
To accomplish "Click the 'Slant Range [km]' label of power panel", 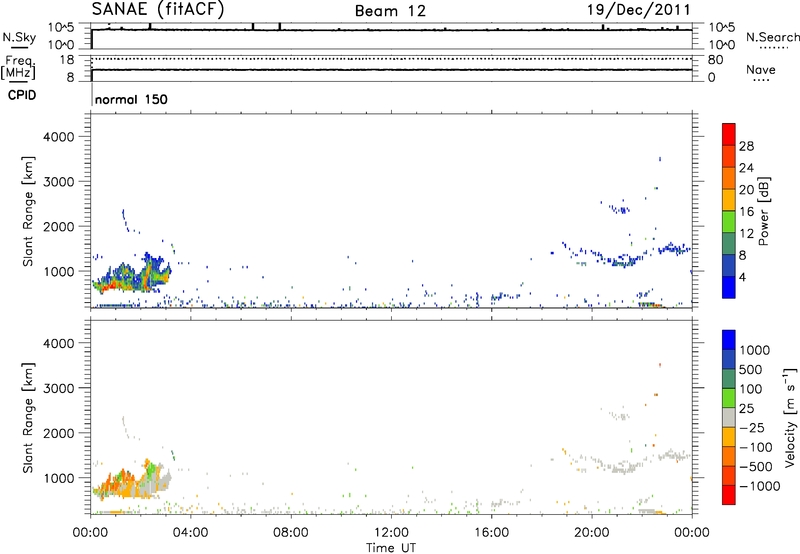I will (28, 211).
